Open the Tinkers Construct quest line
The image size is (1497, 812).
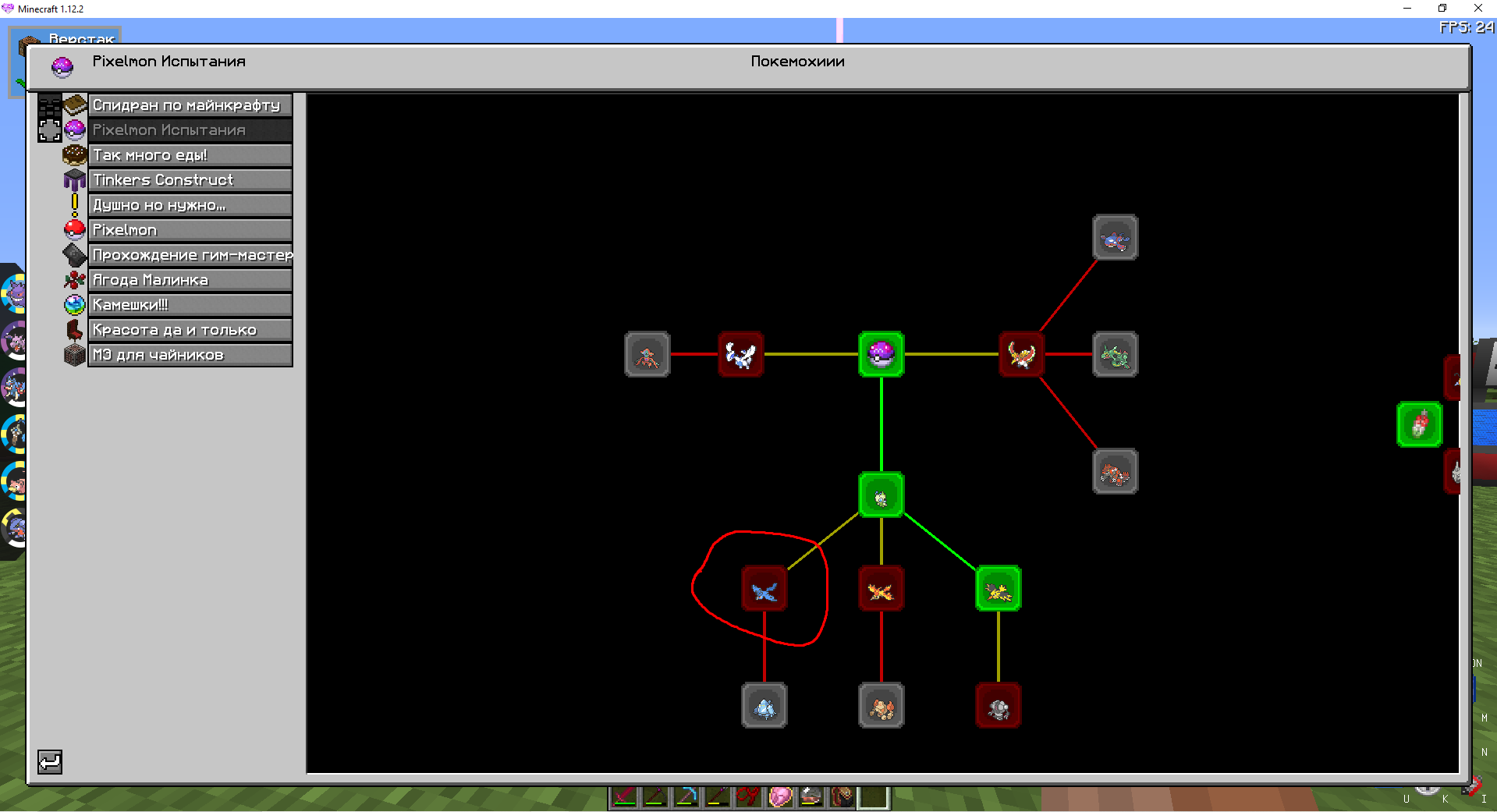[x=190, y=180]
